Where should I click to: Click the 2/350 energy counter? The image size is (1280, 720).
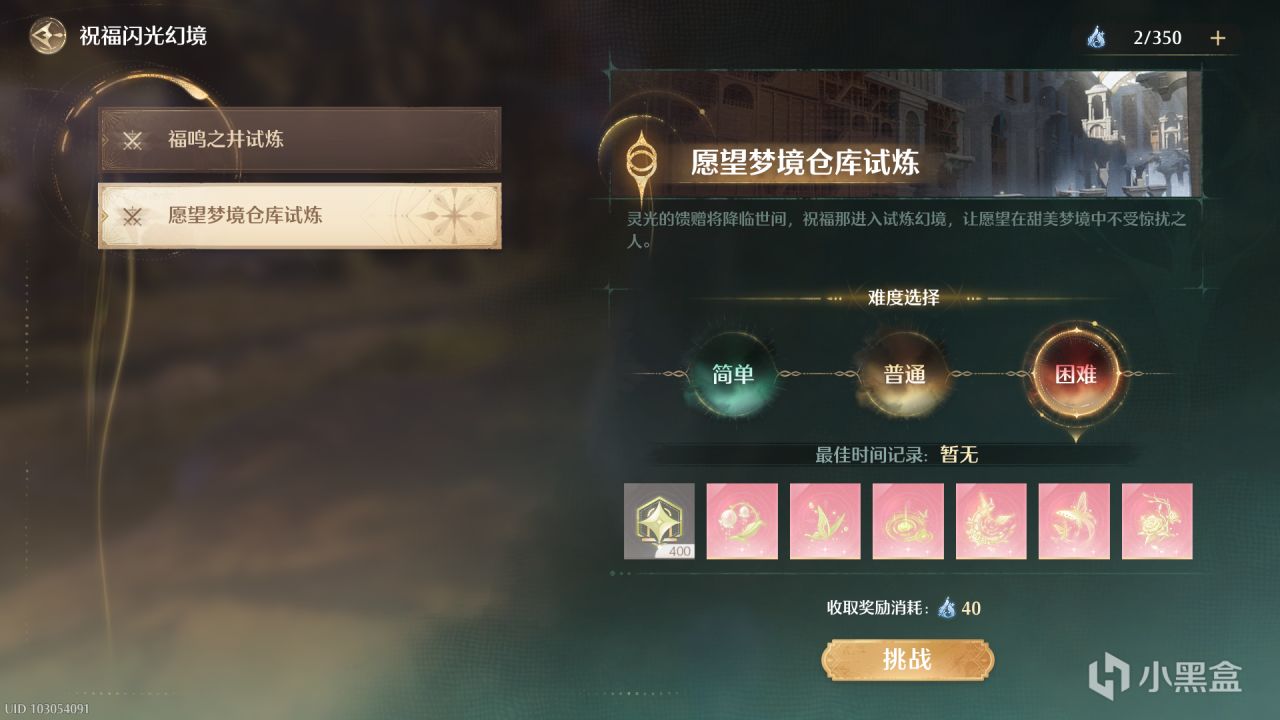pyautogui.click(x=1157, y=38)
